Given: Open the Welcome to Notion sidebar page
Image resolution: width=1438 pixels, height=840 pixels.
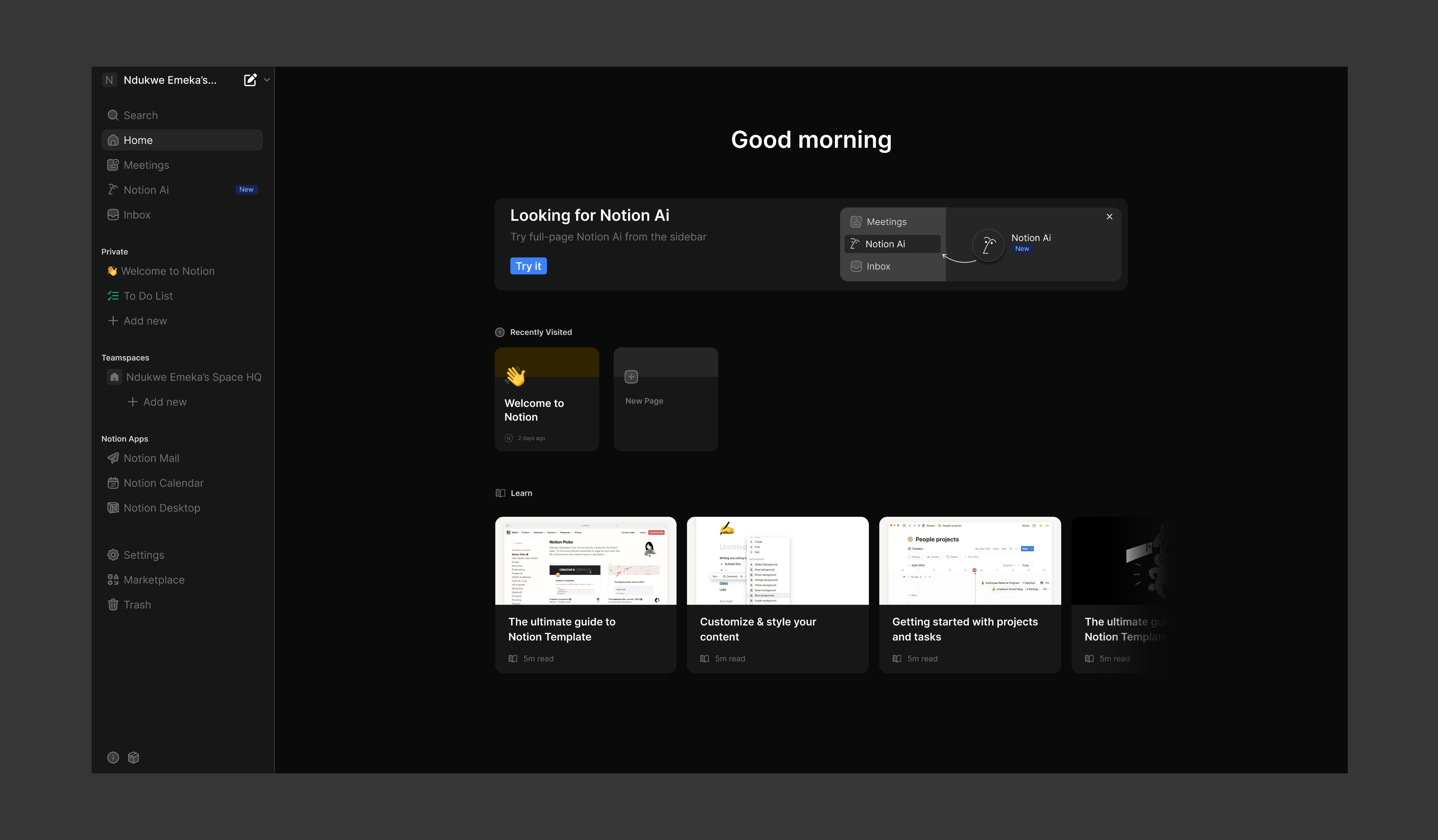Looking at the screenshot, I should tap(167, 271).
